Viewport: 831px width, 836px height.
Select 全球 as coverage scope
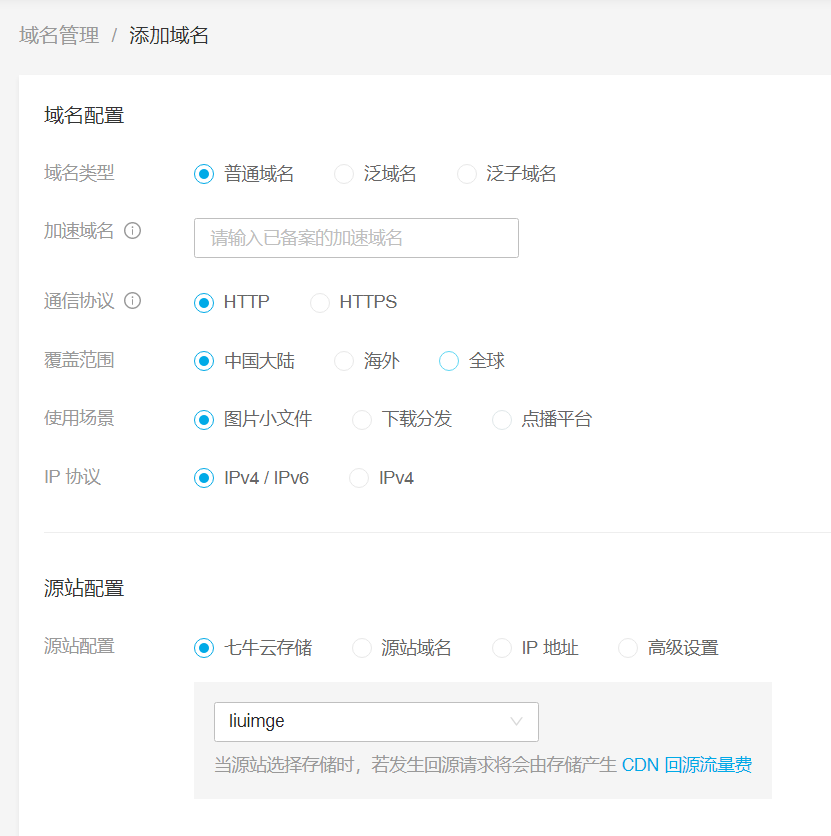point(448,361)
